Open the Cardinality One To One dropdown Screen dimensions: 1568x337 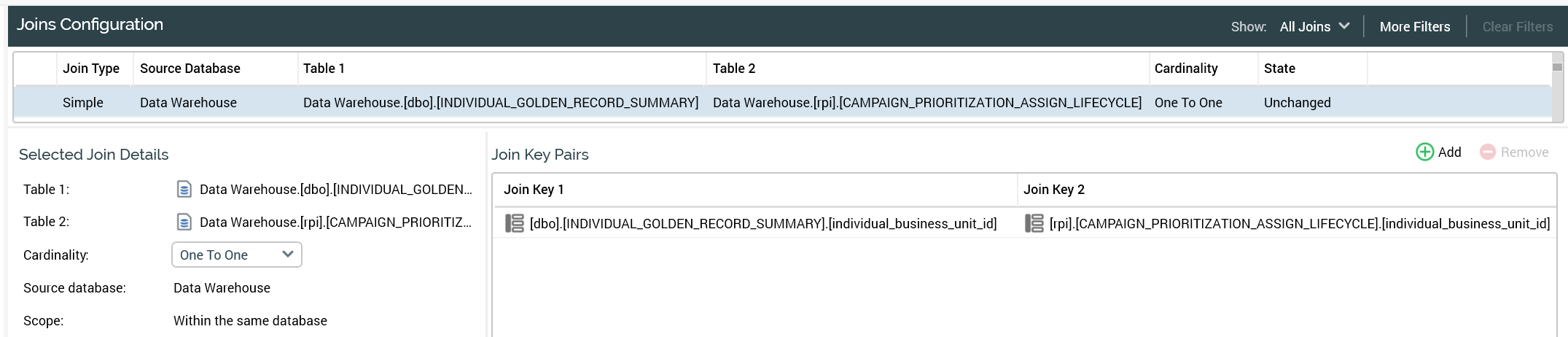pos(236,255)
